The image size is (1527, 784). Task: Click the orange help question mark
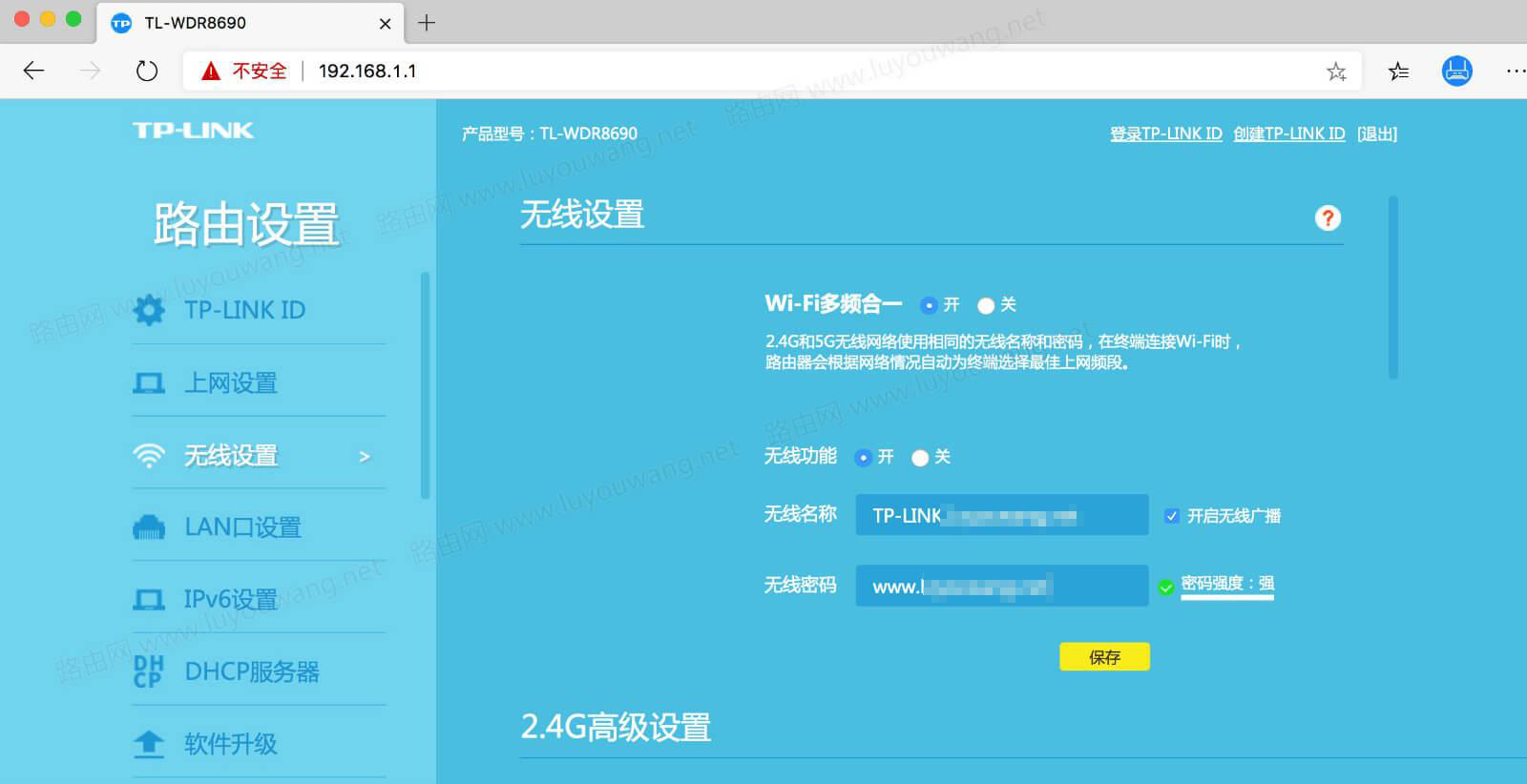(1328, 218)
